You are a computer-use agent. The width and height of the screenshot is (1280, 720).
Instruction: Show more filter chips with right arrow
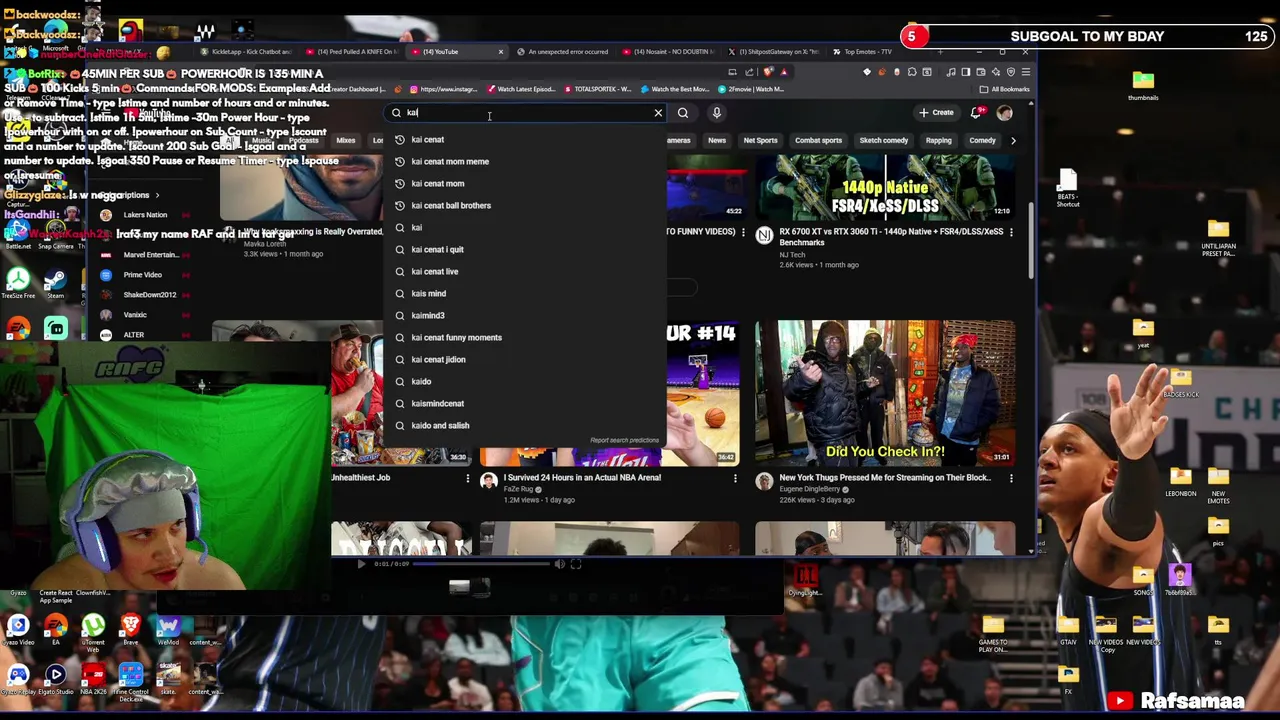[x=1012, y=140]
